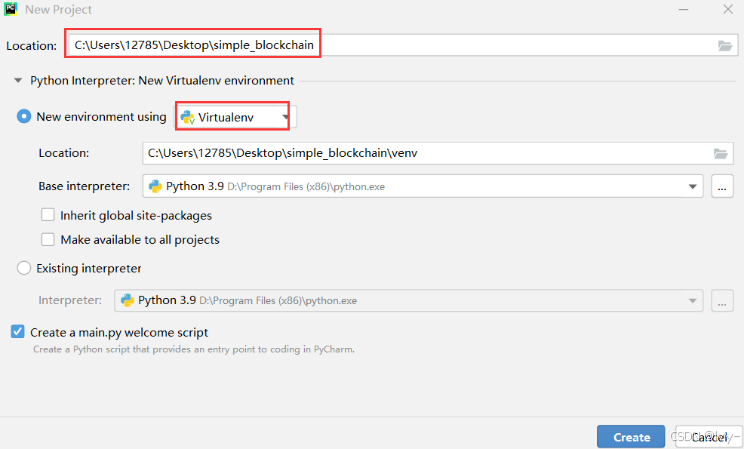Click the Create button

click(631, 437)
